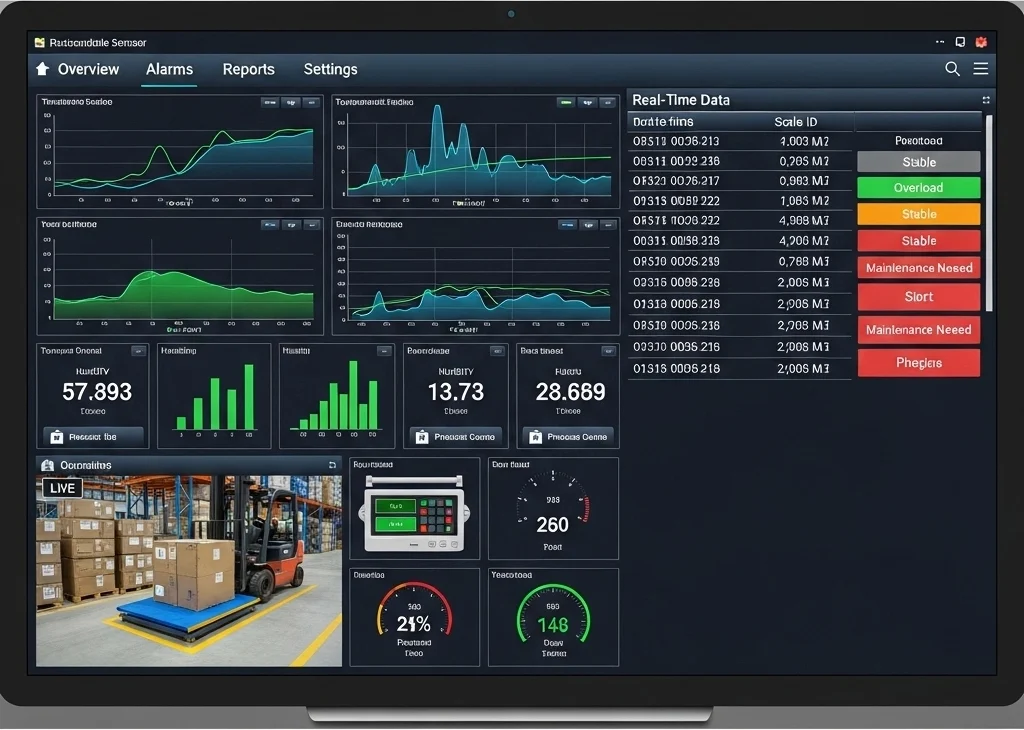Click the camera icon in live feed header
This screenshot has width=1024, height=730.
(46, 465)
